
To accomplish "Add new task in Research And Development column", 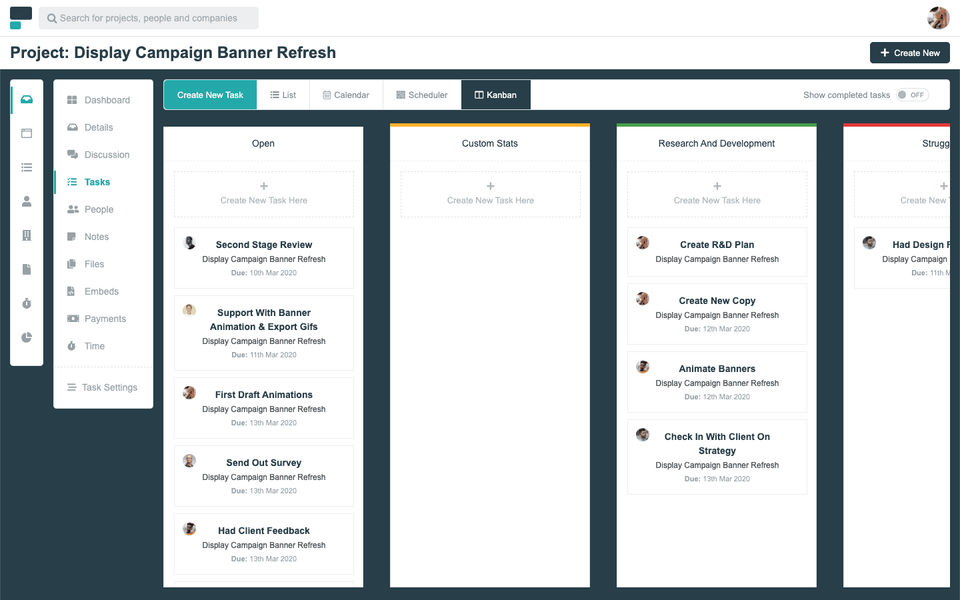I will coord(717,194).
